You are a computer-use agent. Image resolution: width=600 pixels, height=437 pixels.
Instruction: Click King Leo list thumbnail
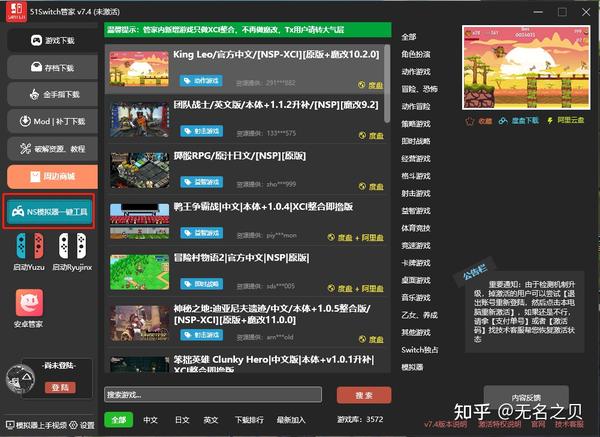(139, 69)
